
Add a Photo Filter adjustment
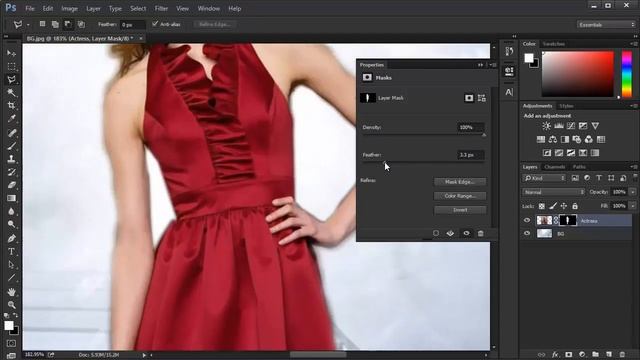click(577, 140)
